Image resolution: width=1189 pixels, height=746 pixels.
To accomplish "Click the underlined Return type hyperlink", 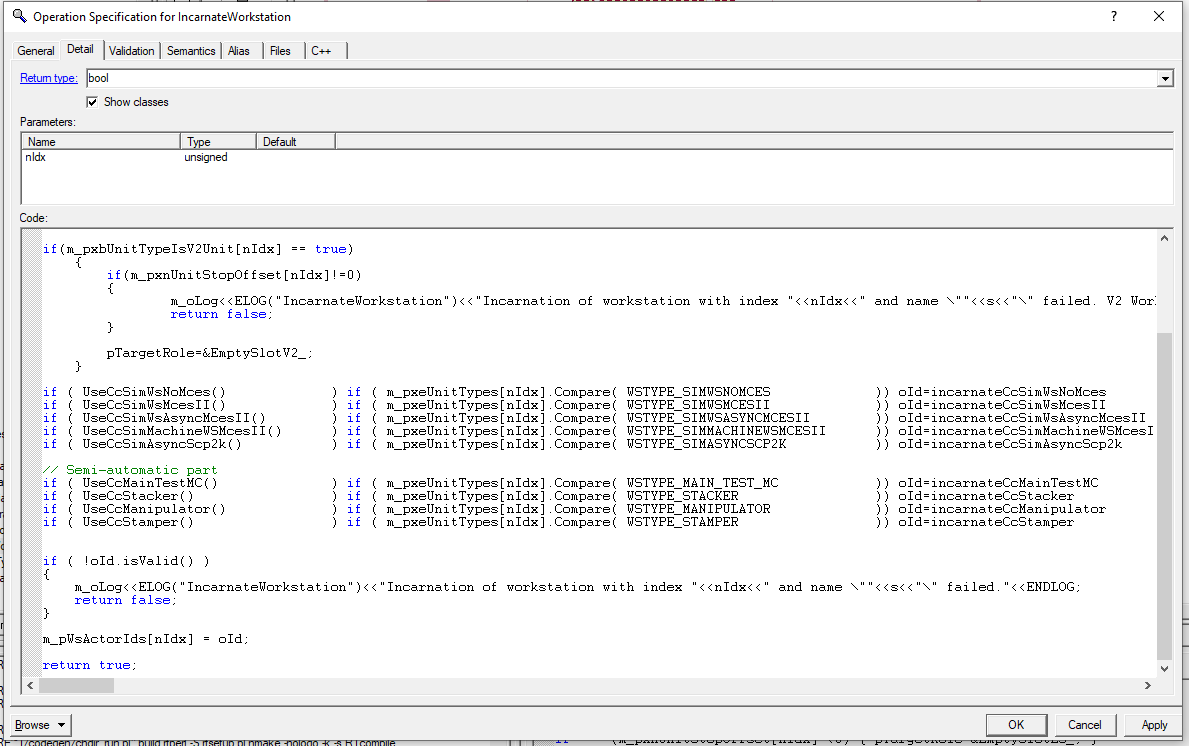I will coord(48,78).
